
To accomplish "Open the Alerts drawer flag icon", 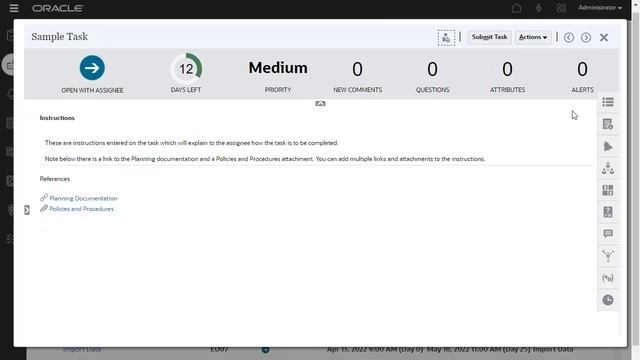I will pyautogui.click(x=608, y=146).
